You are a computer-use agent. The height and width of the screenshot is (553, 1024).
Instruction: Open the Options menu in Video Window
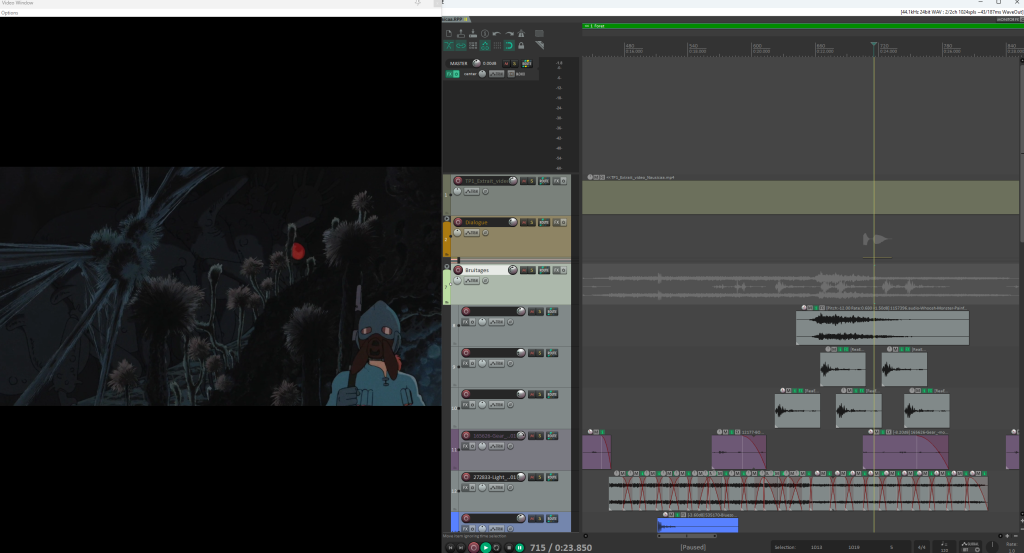pos(9,13)
